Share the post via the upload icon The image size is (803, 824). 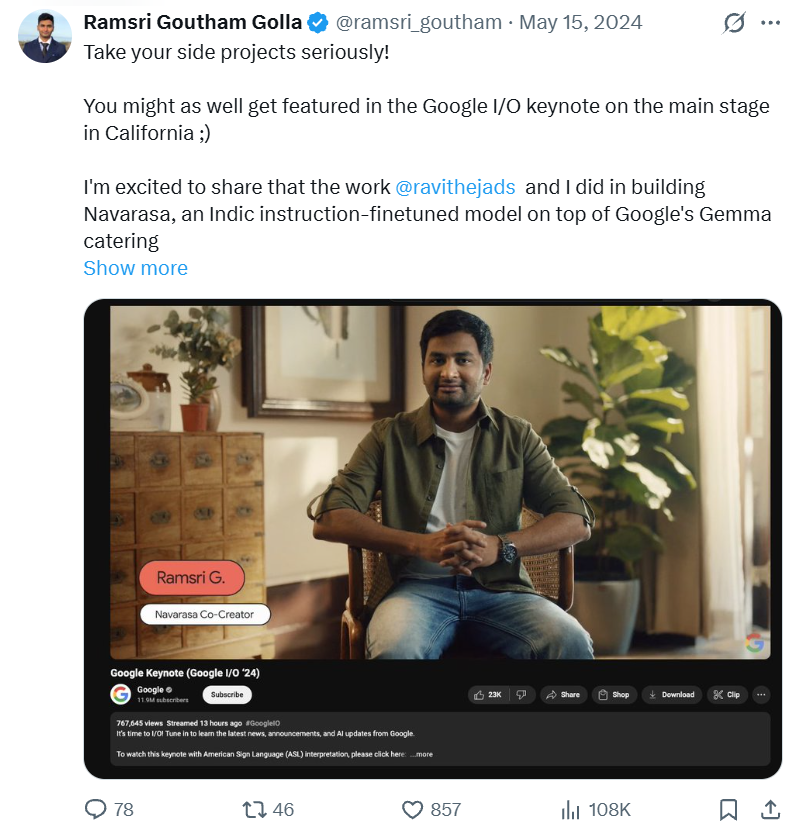tap(768, 810)
